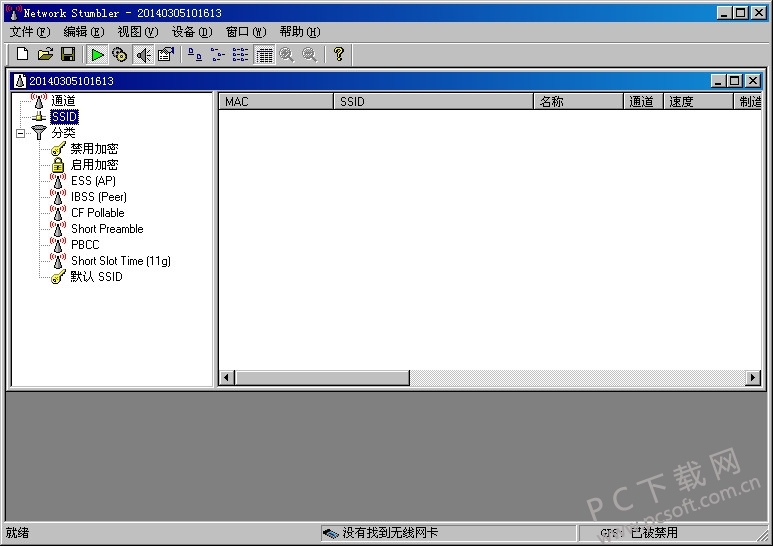The width and height of the screenshot is (773, 546).
Task: Switch to large icons view
Action: pos(195,55)
